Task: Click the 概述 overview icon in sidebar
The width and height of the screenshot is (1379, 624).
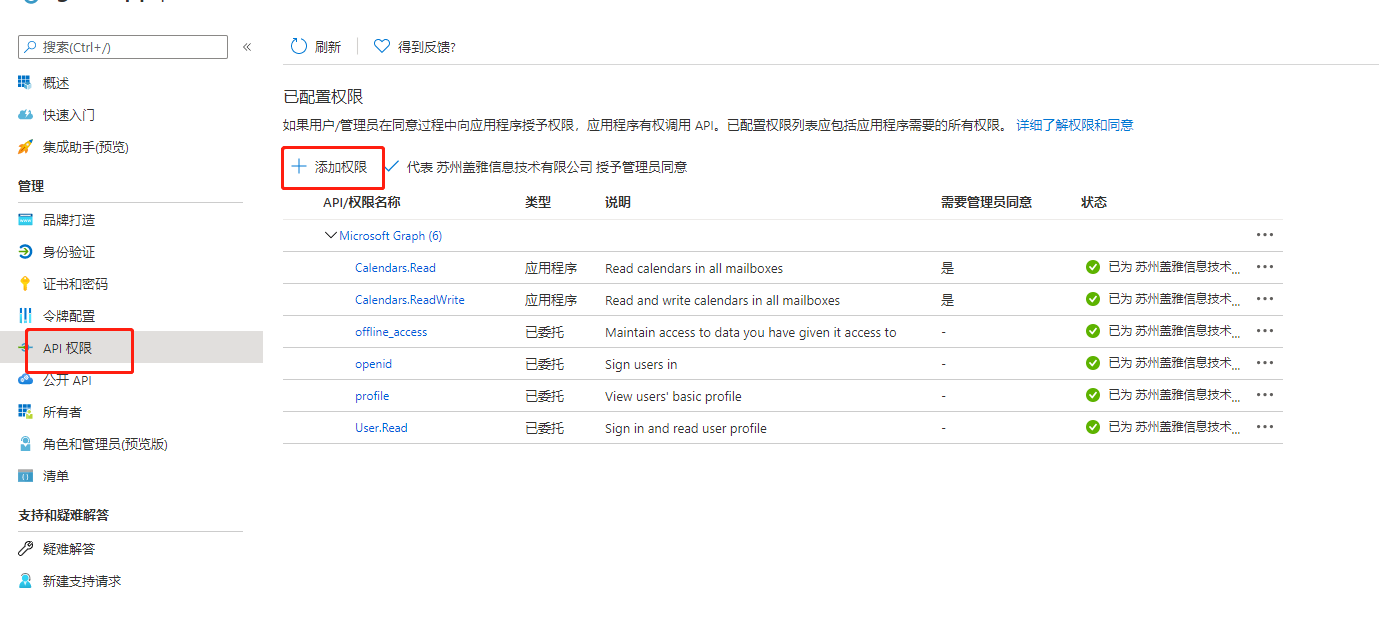Action: (x=25, y=83)
